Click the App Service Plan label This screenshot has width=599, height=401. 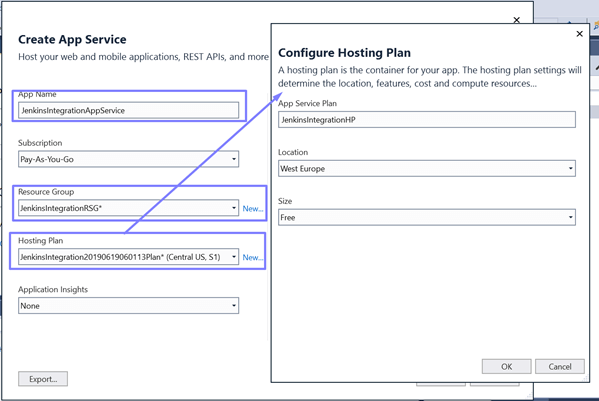tap(307, 103)
